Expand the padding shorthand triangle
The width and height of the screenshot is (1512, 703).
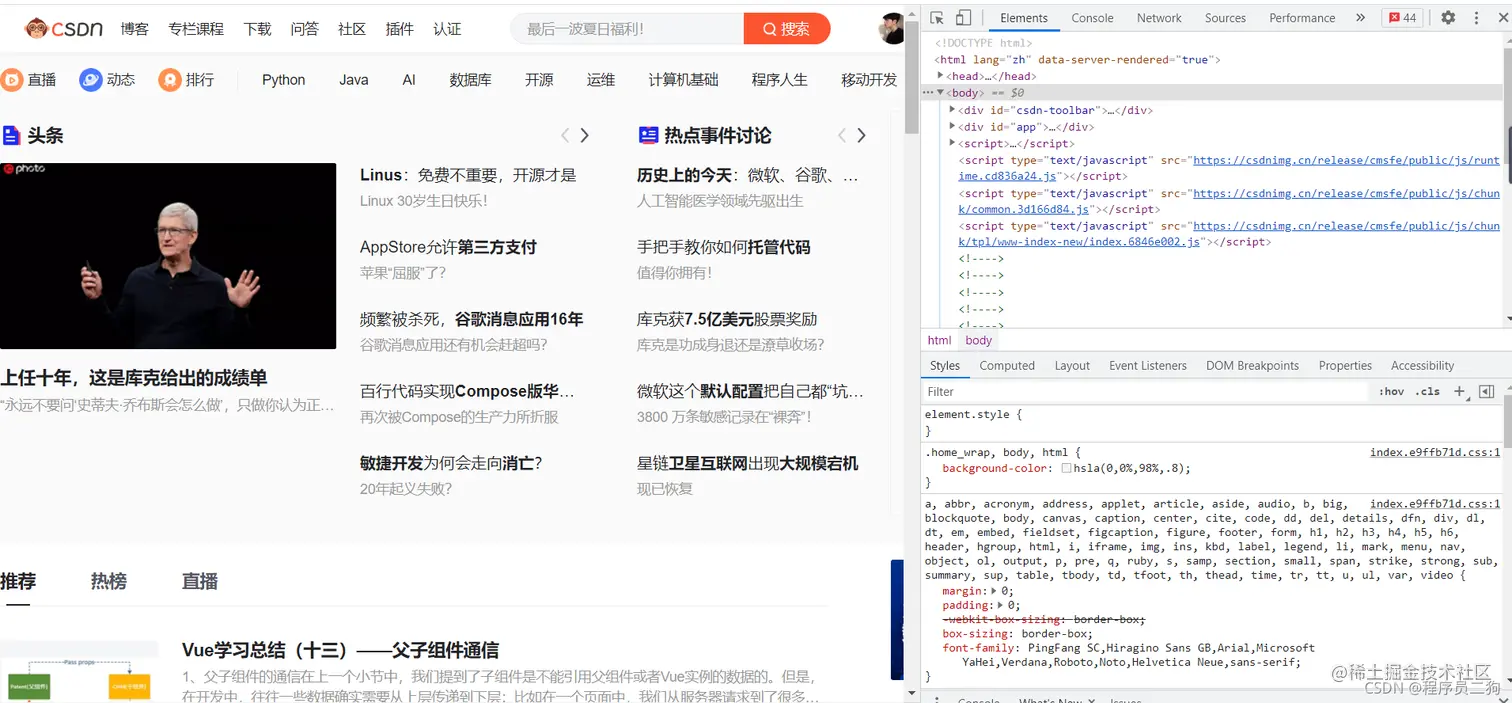tap(1000, 605)
